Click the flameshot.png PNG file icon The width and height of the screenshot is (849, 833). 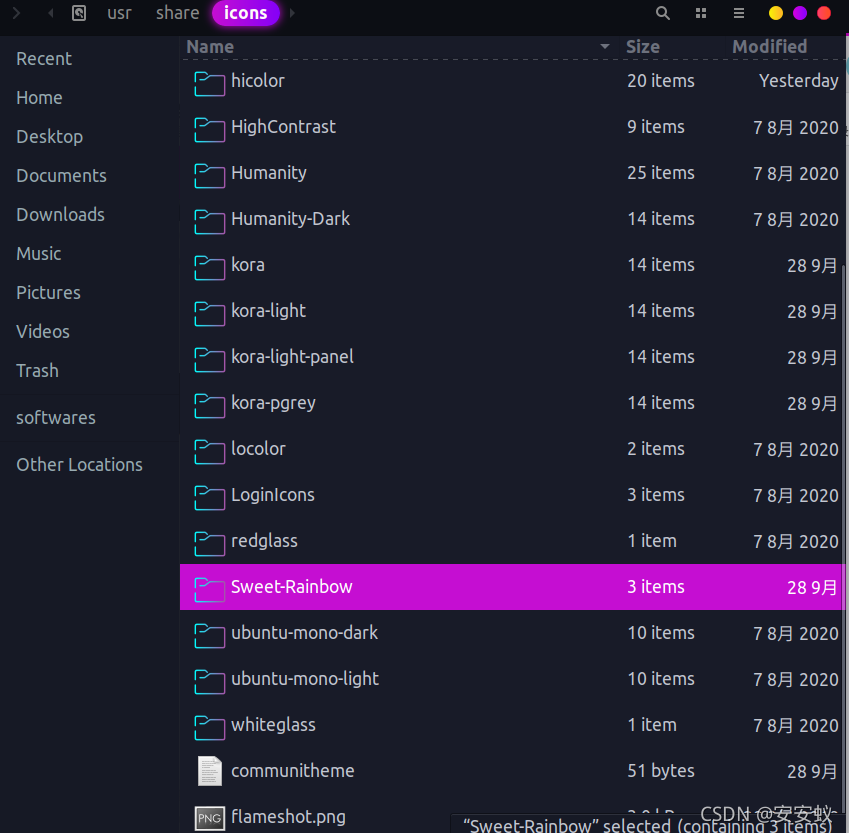point(210,818)
